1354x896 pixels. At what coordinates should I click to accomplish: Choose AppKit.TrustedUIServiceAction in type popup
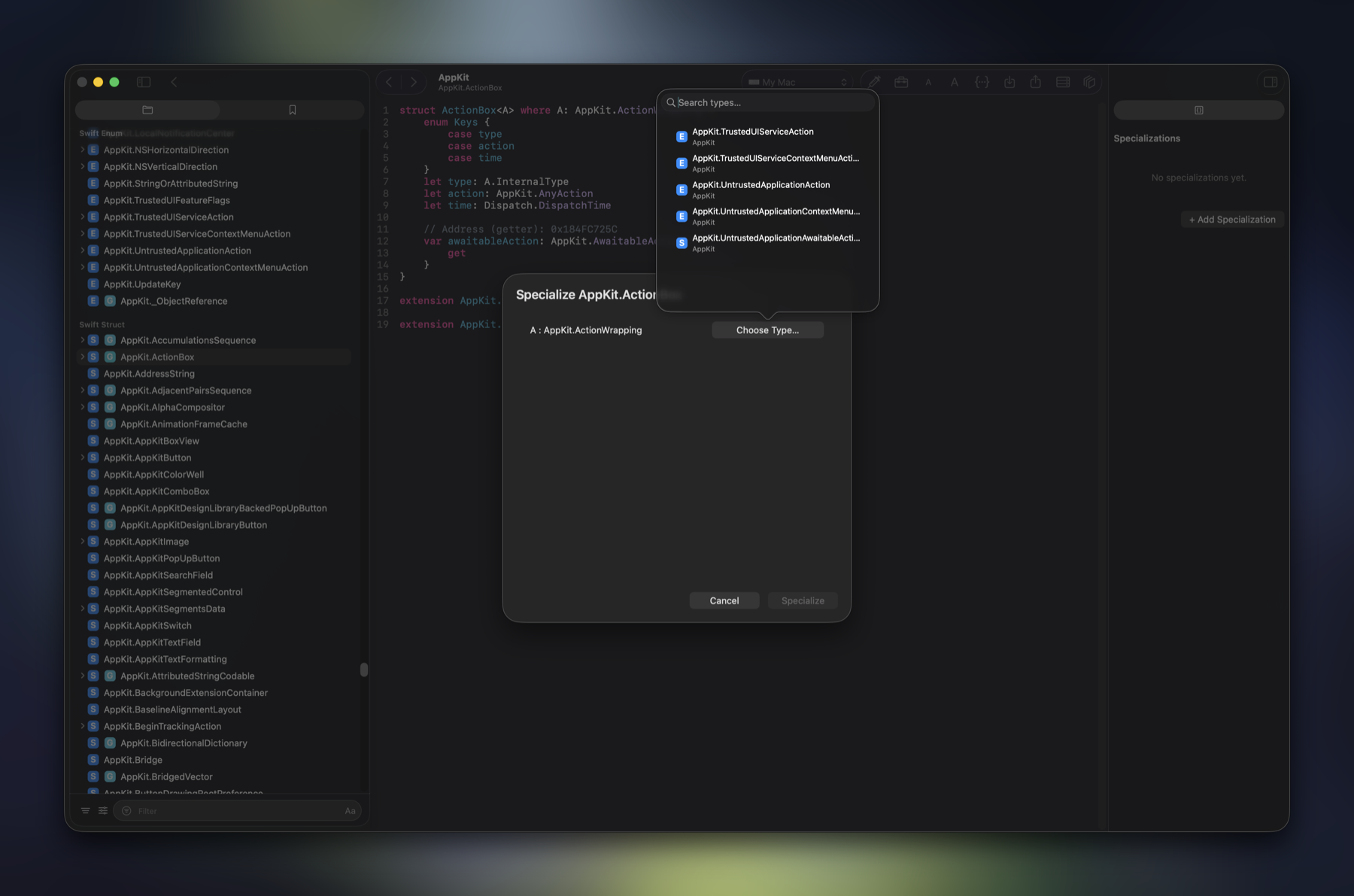[768, 136]
